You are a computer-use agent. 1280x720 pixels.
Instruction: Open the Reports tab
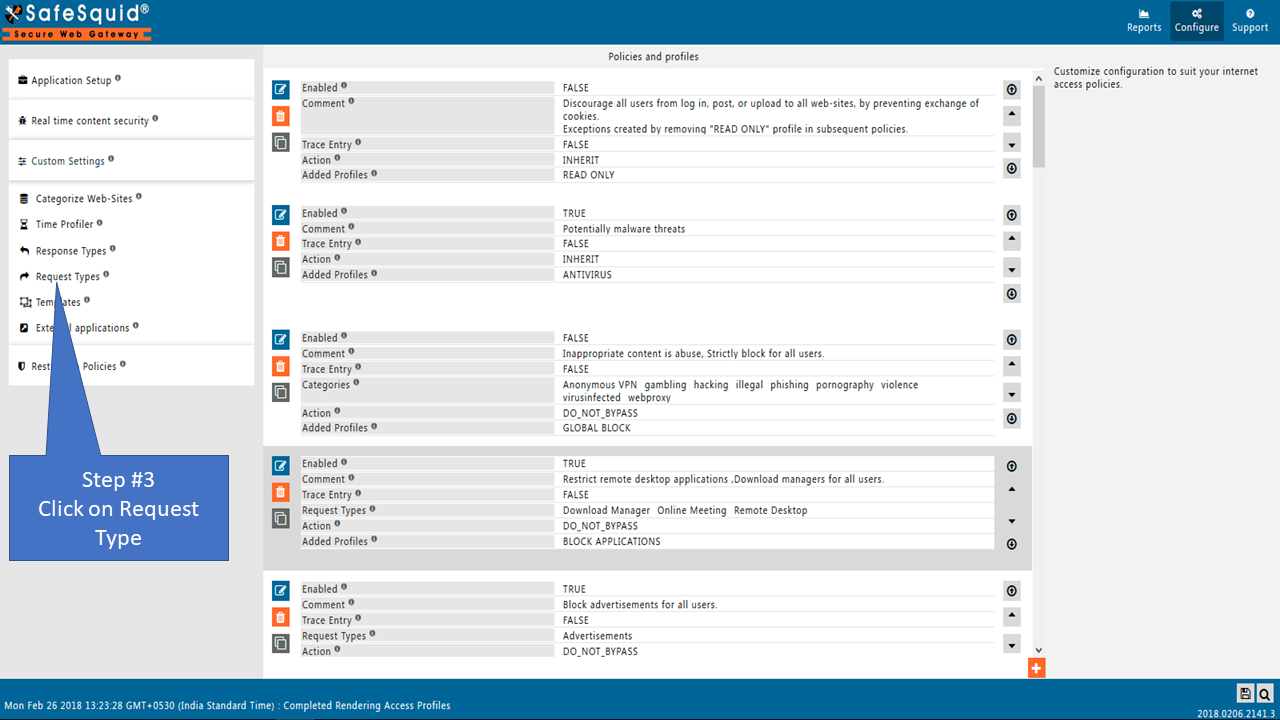(x=1144, y=20)
